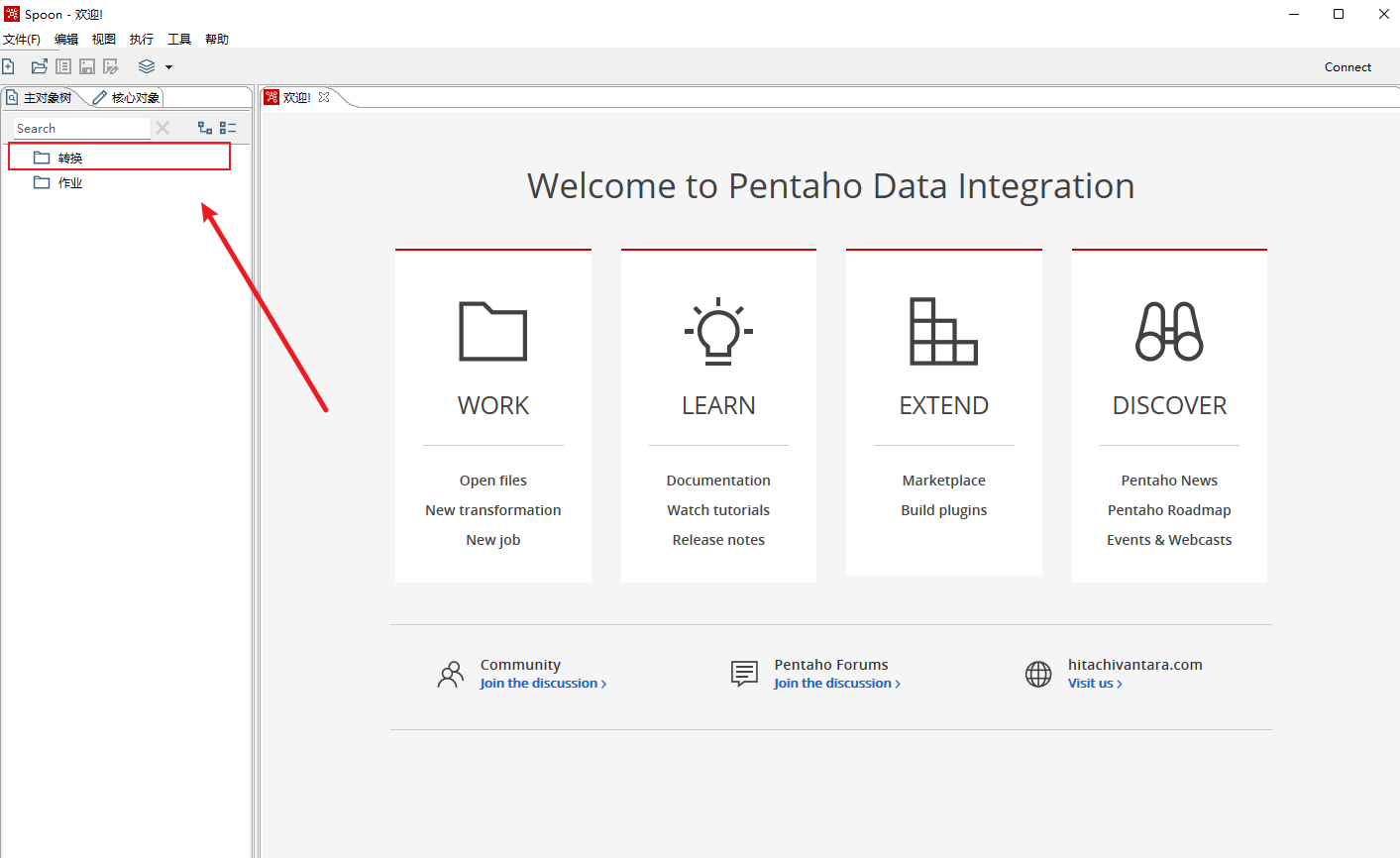Open the 工具 menu

[179, 40]
